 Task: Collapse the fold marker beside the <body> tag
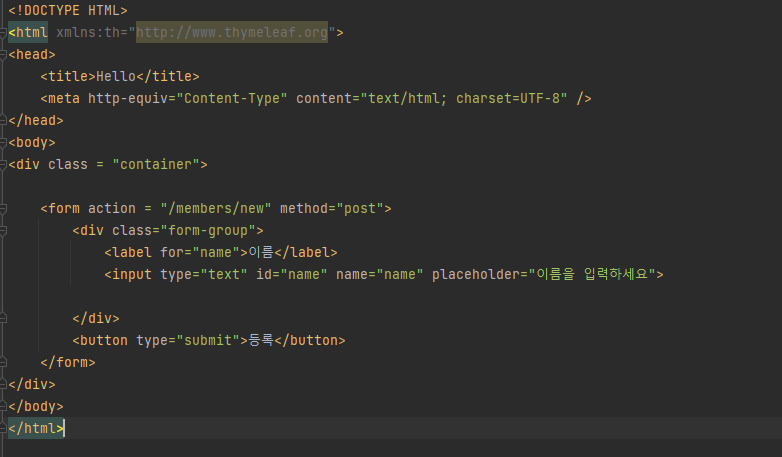pyautogui.click(x=2, y=143)
